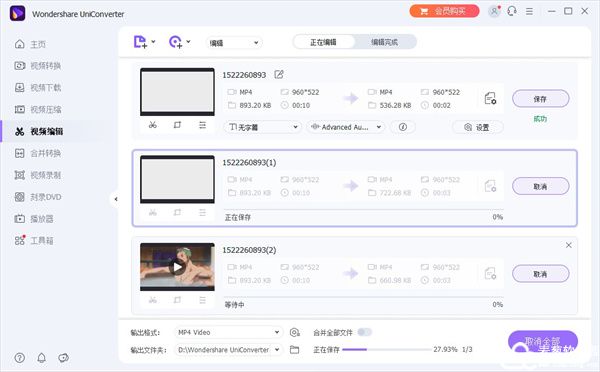Open the 输出文件夹 path dropdown
The height and width of the screenshot is (372, 600).
pyautogui.click(x=228, y=350)
